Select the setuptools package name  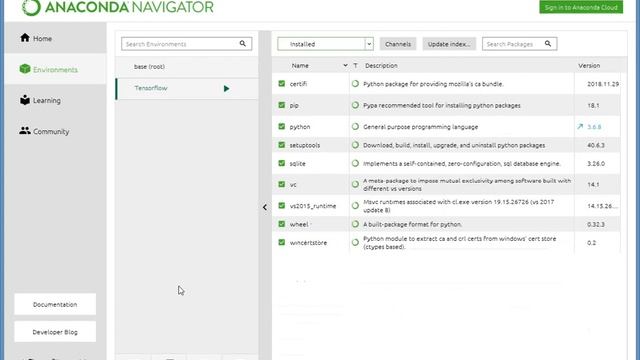(305, 145)
